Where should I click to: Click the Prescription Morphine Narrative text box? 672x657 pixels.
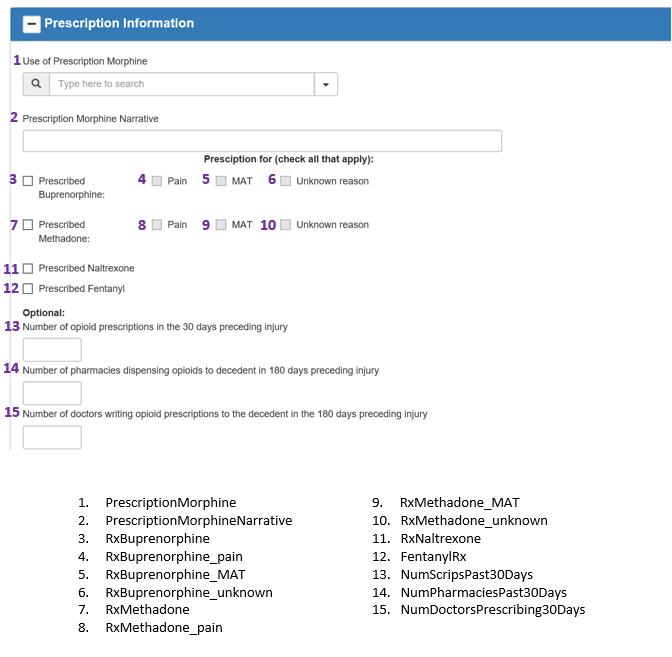pos(262,141)
